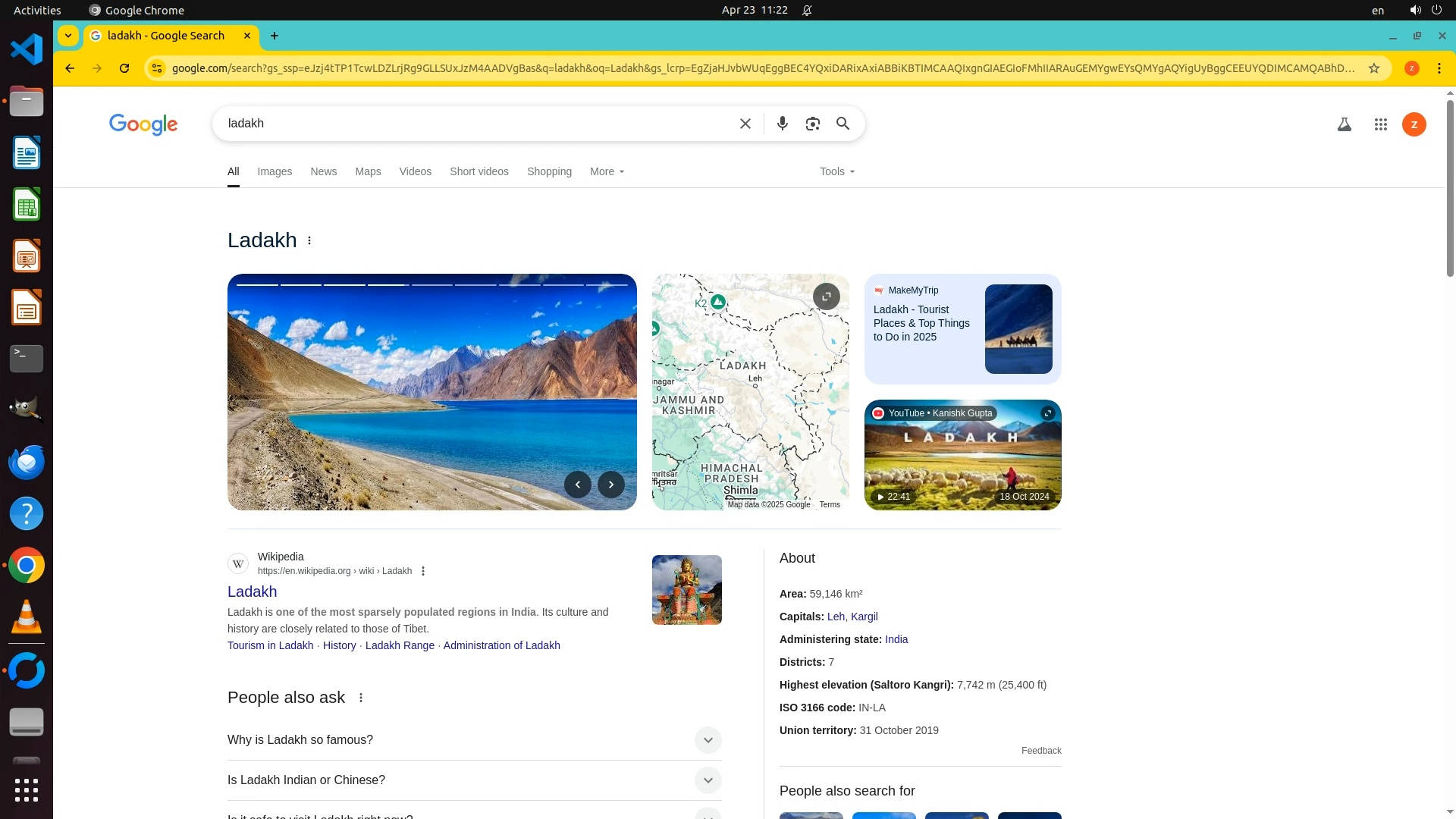
Task: Reload the current page
Action: [x=124, y=68]
